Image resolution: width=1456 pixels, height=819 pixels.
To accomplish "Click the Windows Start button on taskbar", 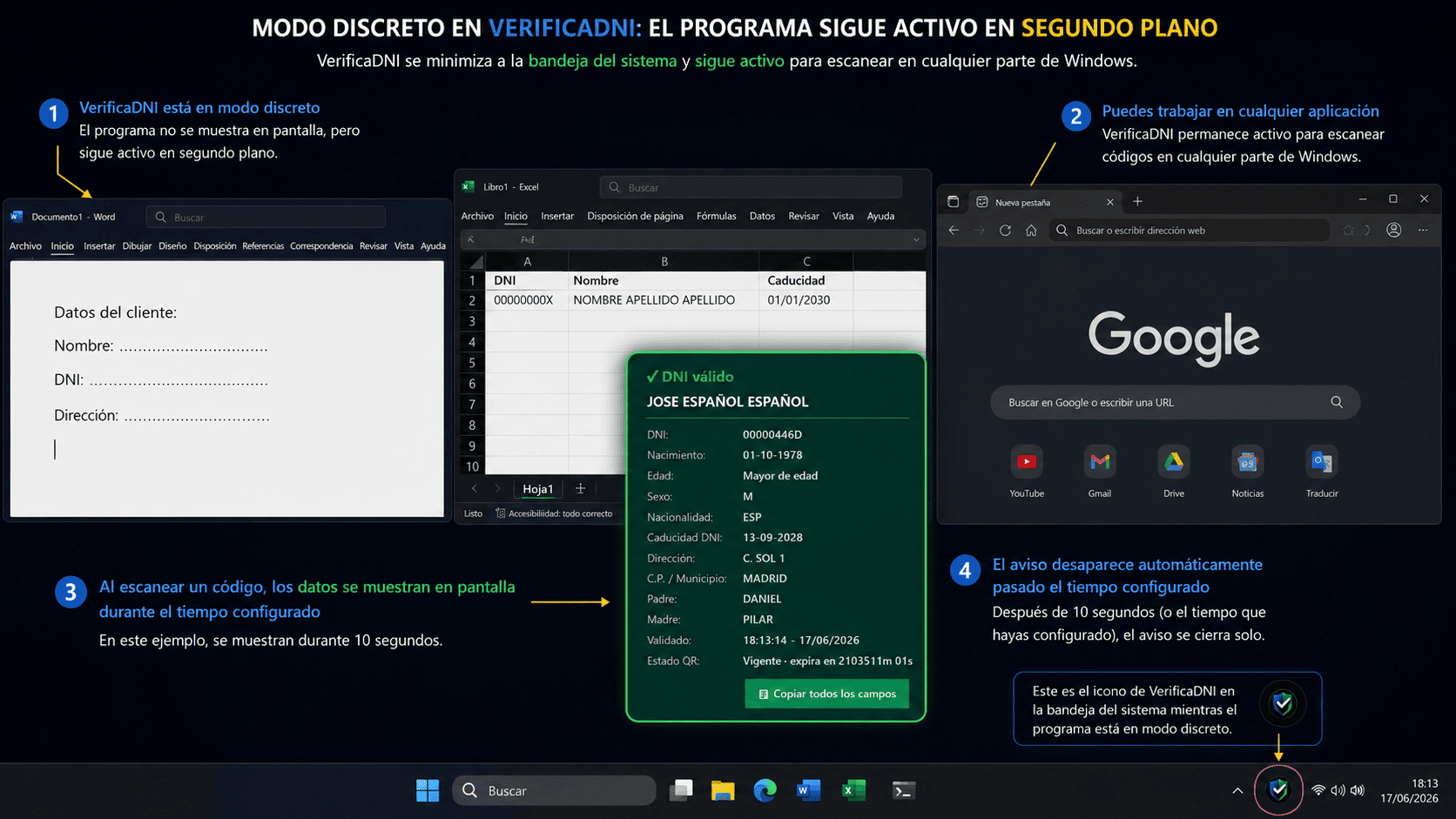I will pyautogui.click(x=428, y=790).
